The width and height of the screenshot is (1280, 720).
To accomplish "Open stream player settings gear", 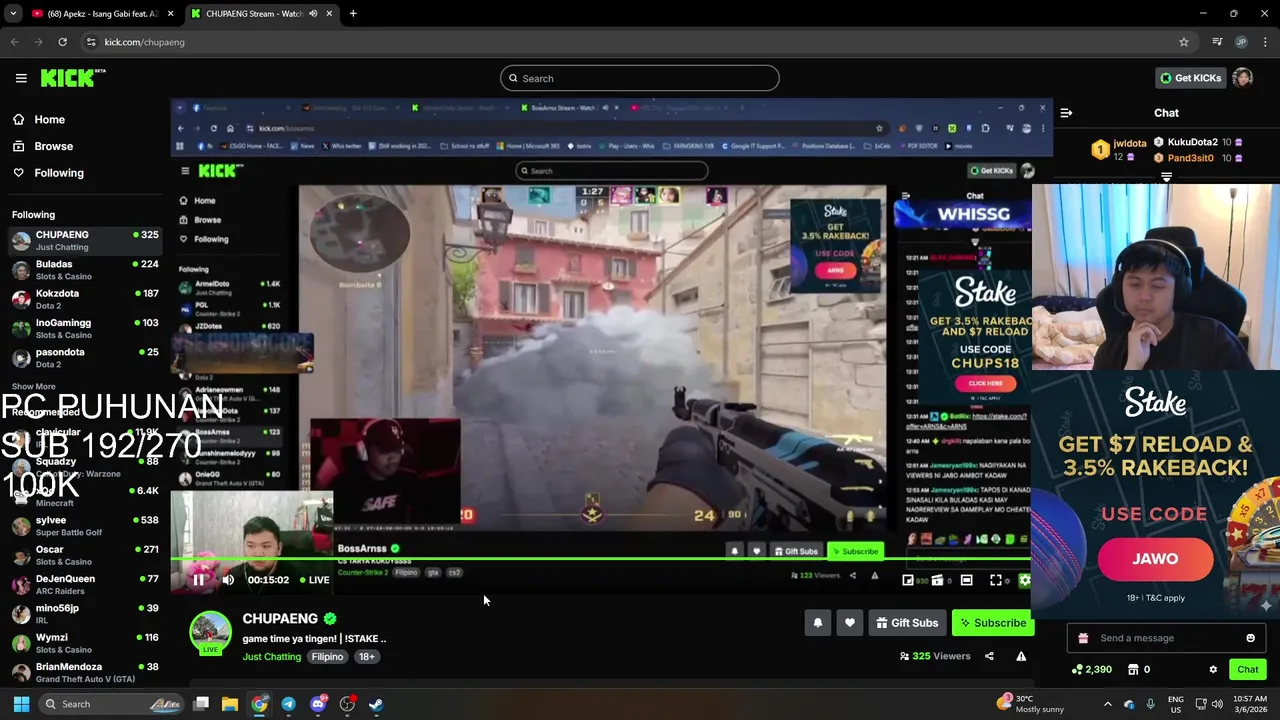I will 1024,580.
